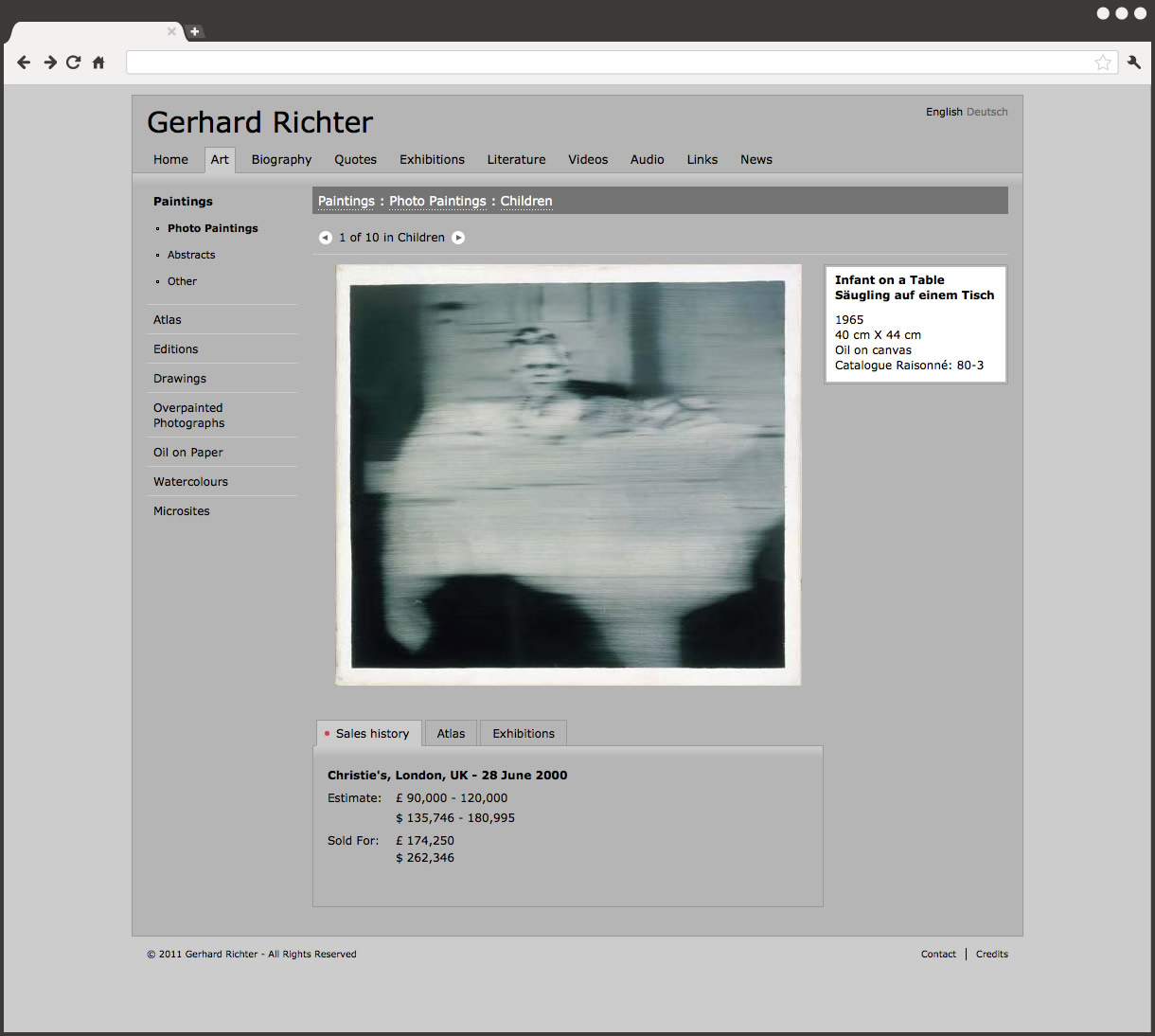Open the Exhibitions tab below the painting
The image size is (1155, 1036).
pos(524,734)
